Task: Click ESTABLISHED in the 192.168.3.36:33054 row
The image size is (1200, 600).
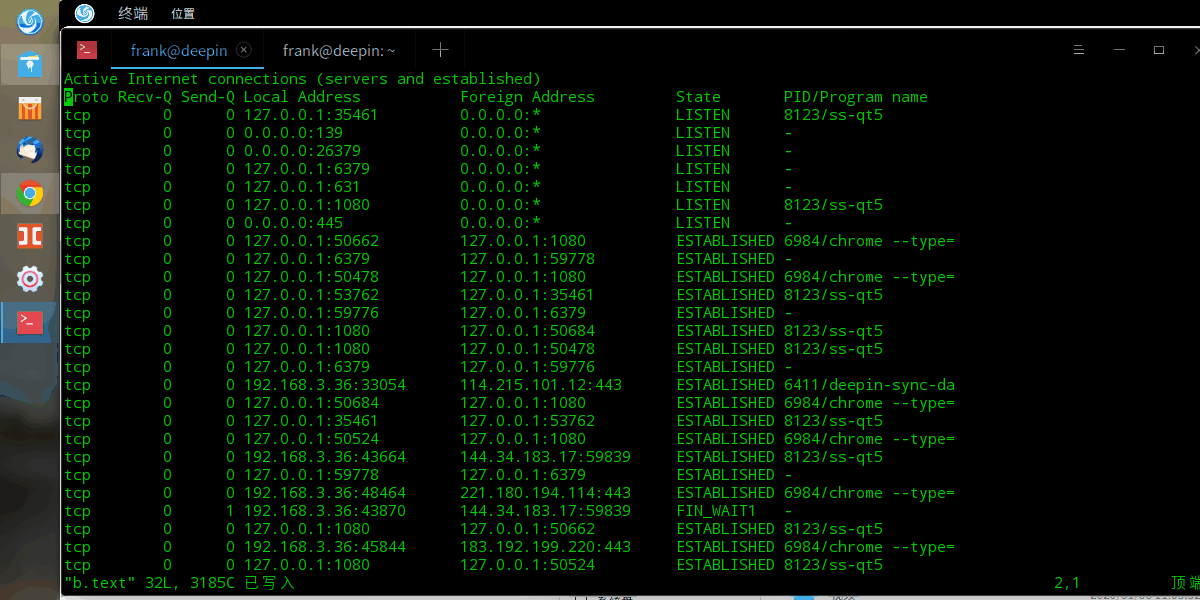Action: pyautogui.click(x=725, y=385)
